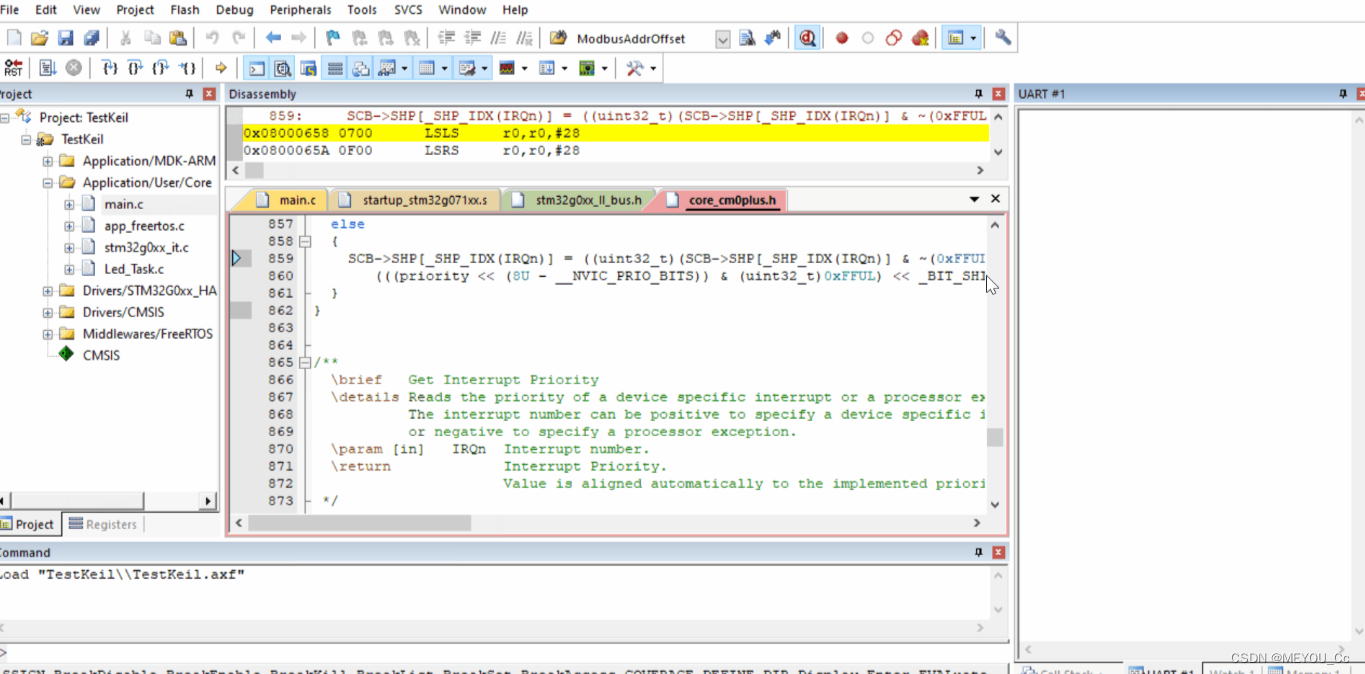The height and width of the screenshot is (674, 1365).
Task: Open the Peripherals menu
Action: pyautogui.click(x=300, y=10)
